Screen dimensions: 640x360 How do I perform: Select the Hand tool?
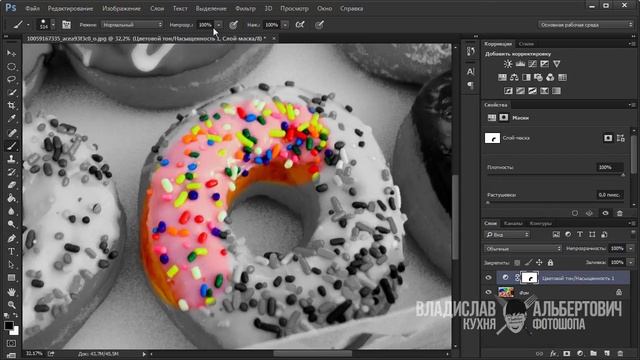click(x=11, y=291)
